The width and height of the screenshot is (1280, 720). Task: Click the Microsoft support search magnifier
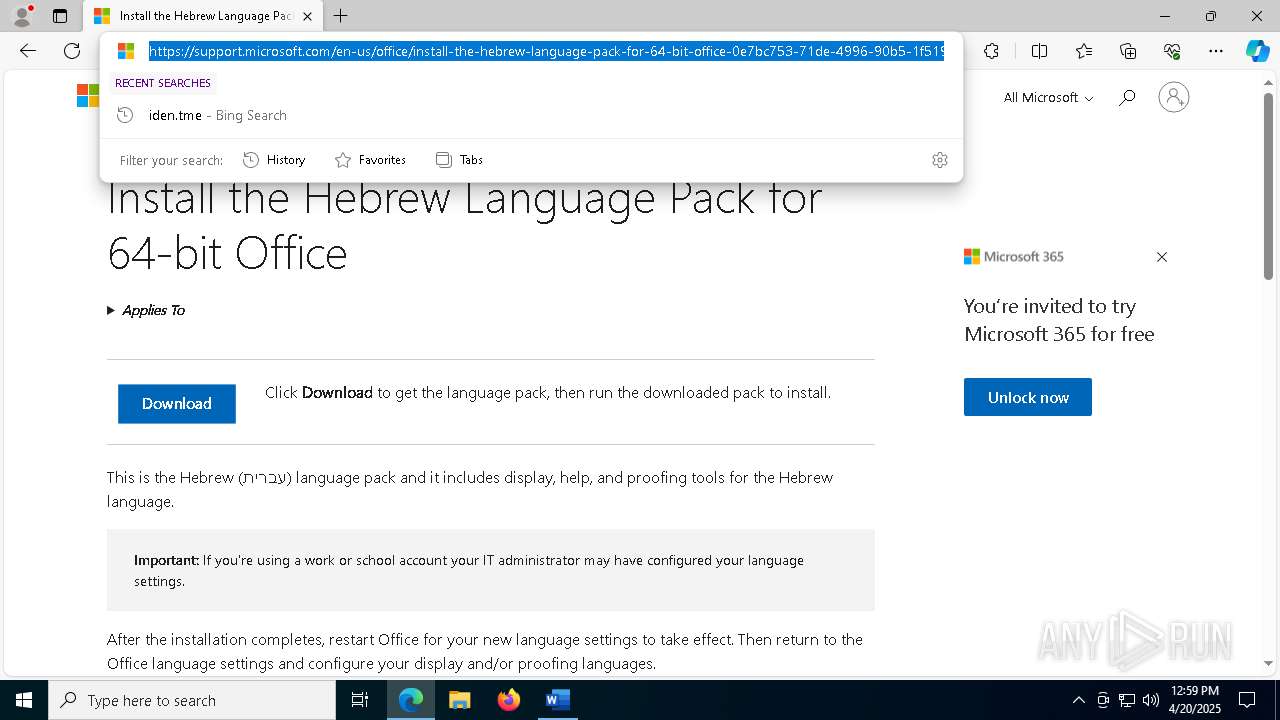pyautogui.click(x=1127, y=97)
